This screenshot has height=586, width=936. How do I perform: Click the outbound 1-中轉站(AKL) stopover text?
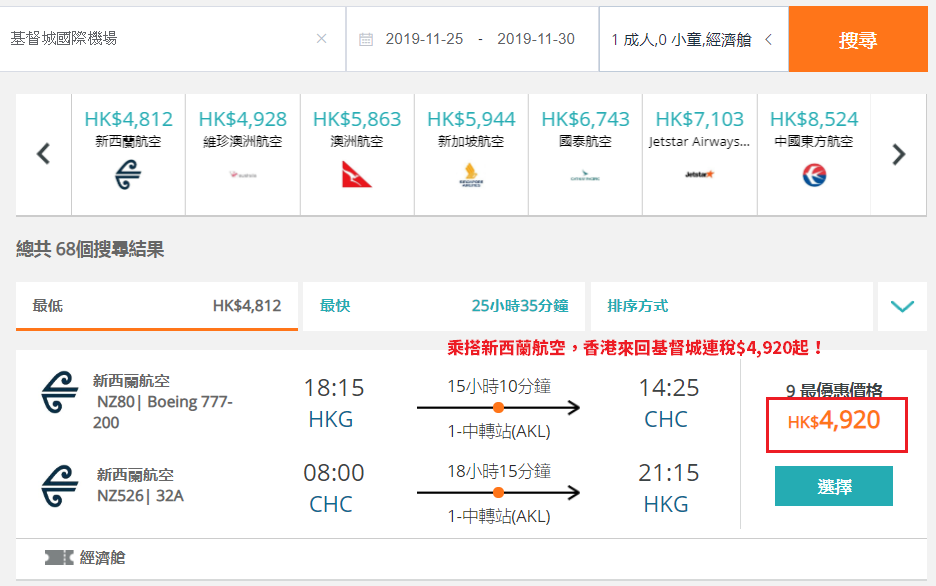(x=499, y=431)
